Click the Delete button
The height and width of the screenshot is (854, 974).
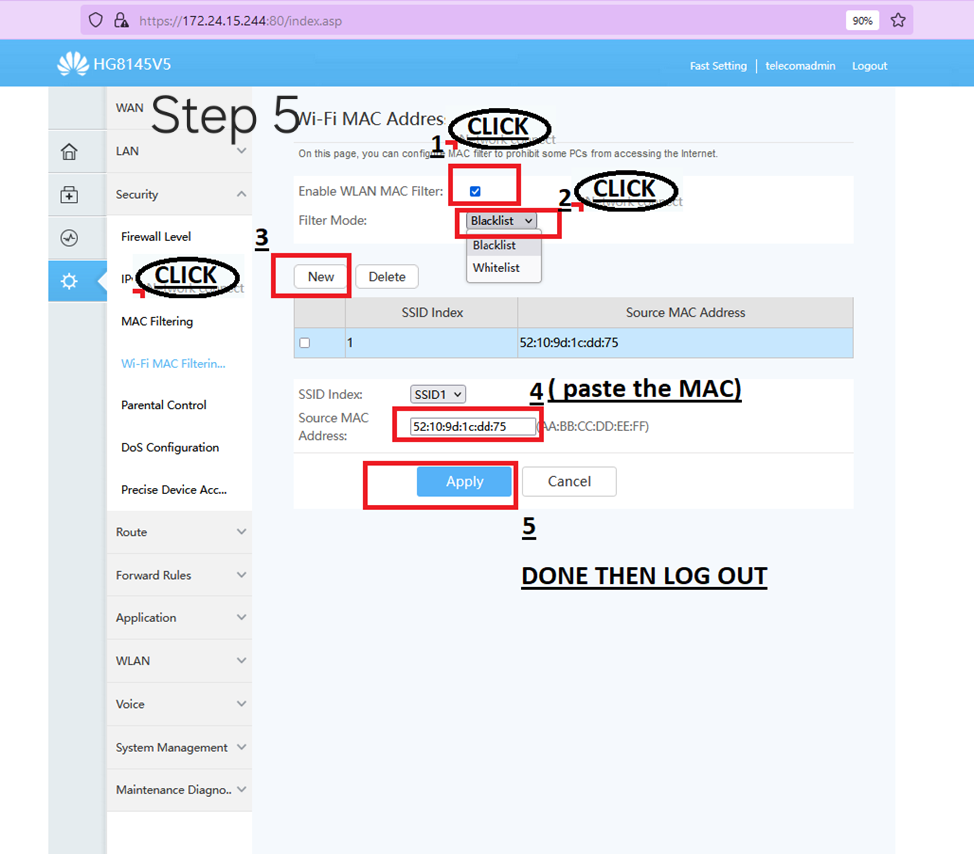(387, 277)
